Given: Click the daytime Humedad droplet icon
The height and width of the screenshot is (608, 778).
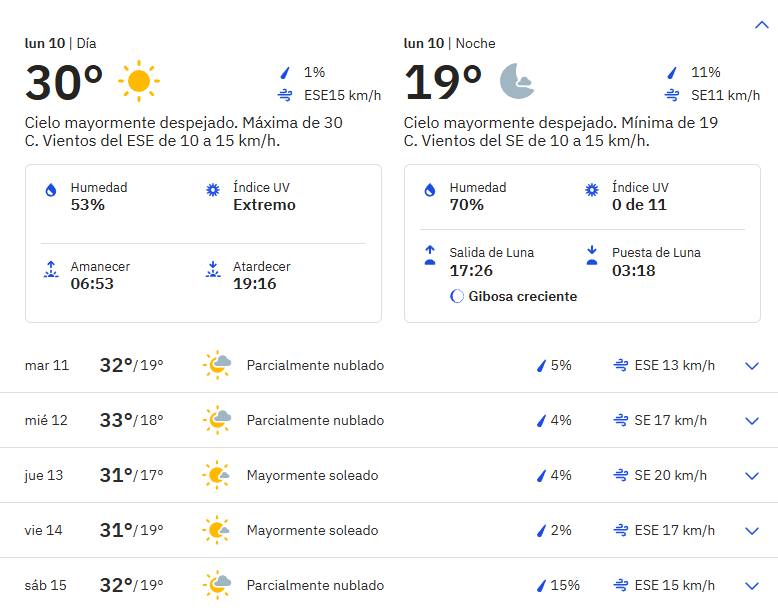Looking at the screenshot, I should pyautogui.click(x=51, y=190).
